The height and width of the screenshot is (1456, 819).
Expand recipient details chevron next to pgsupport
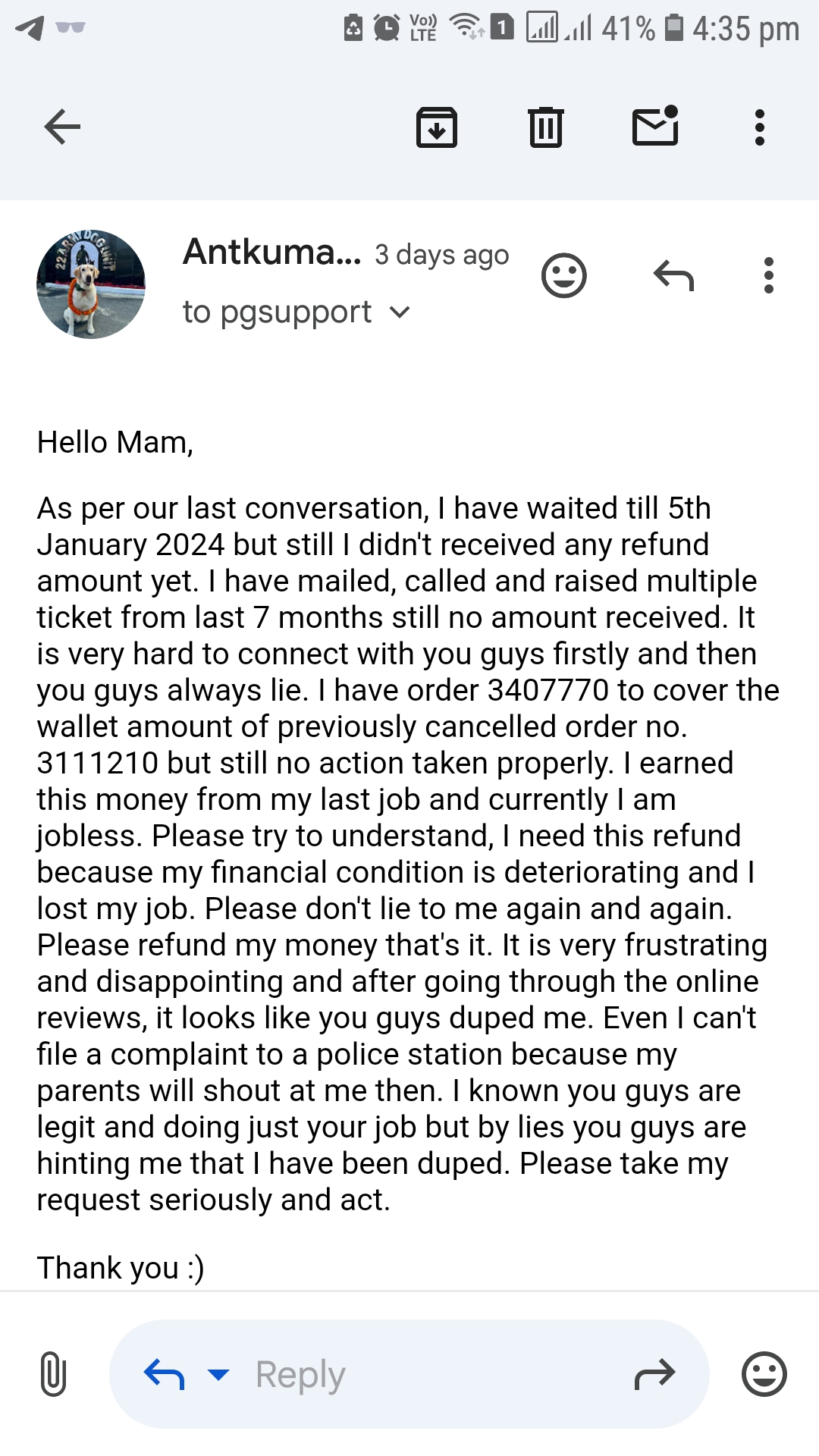[x=400, y=312]
